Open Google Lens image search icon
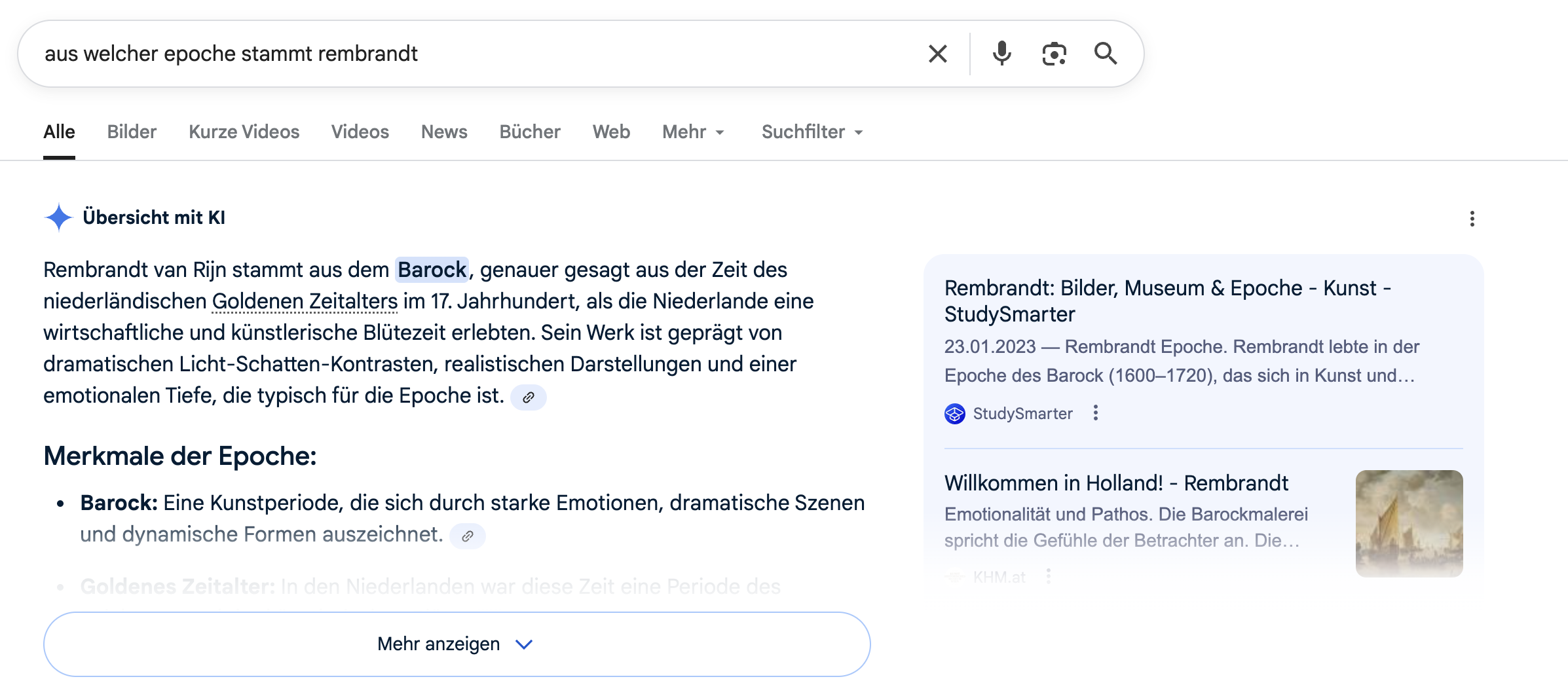The image size is (1568, 698). tap(1053, 54)
